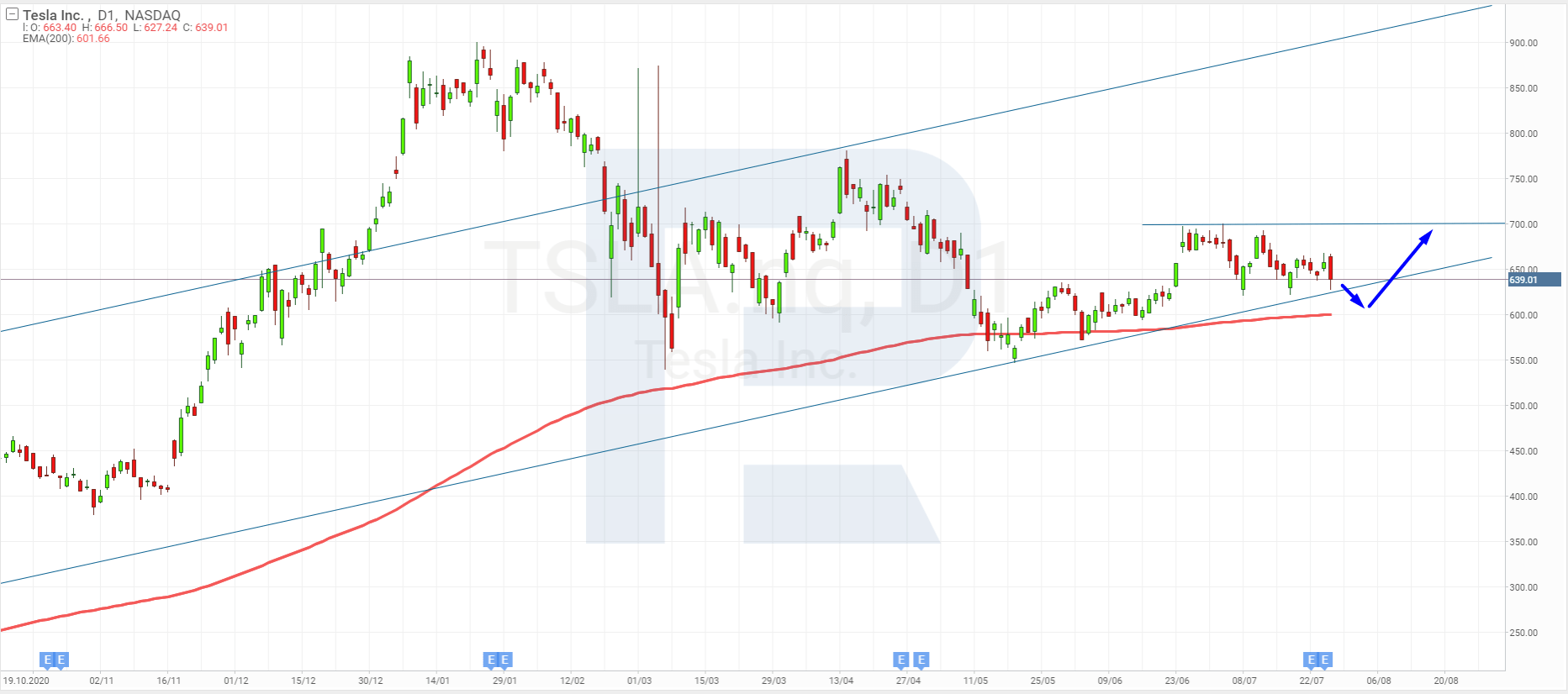Click the 250.00 price axis label
This screenshot has height=694, width=1568.
1523,633
